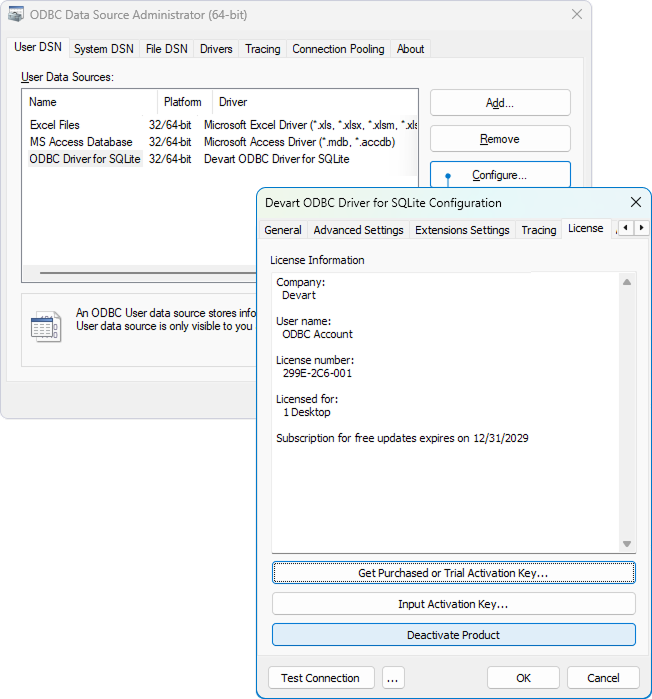This screenshot has height=699, width=652.
Task: Open the About tab
Action: [410, 49]
